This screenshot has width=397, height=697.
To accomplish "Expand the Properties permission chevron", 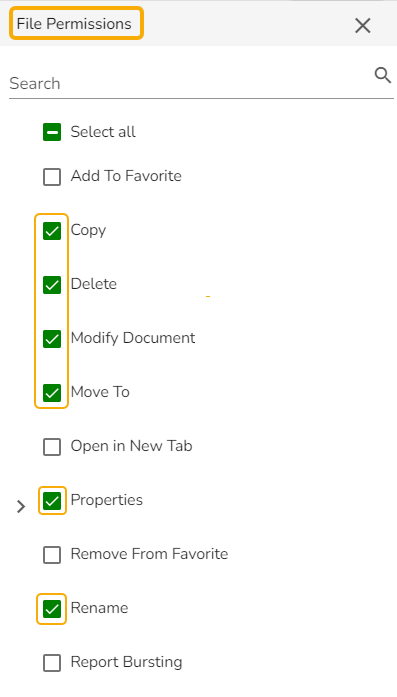I will point(21,506).
